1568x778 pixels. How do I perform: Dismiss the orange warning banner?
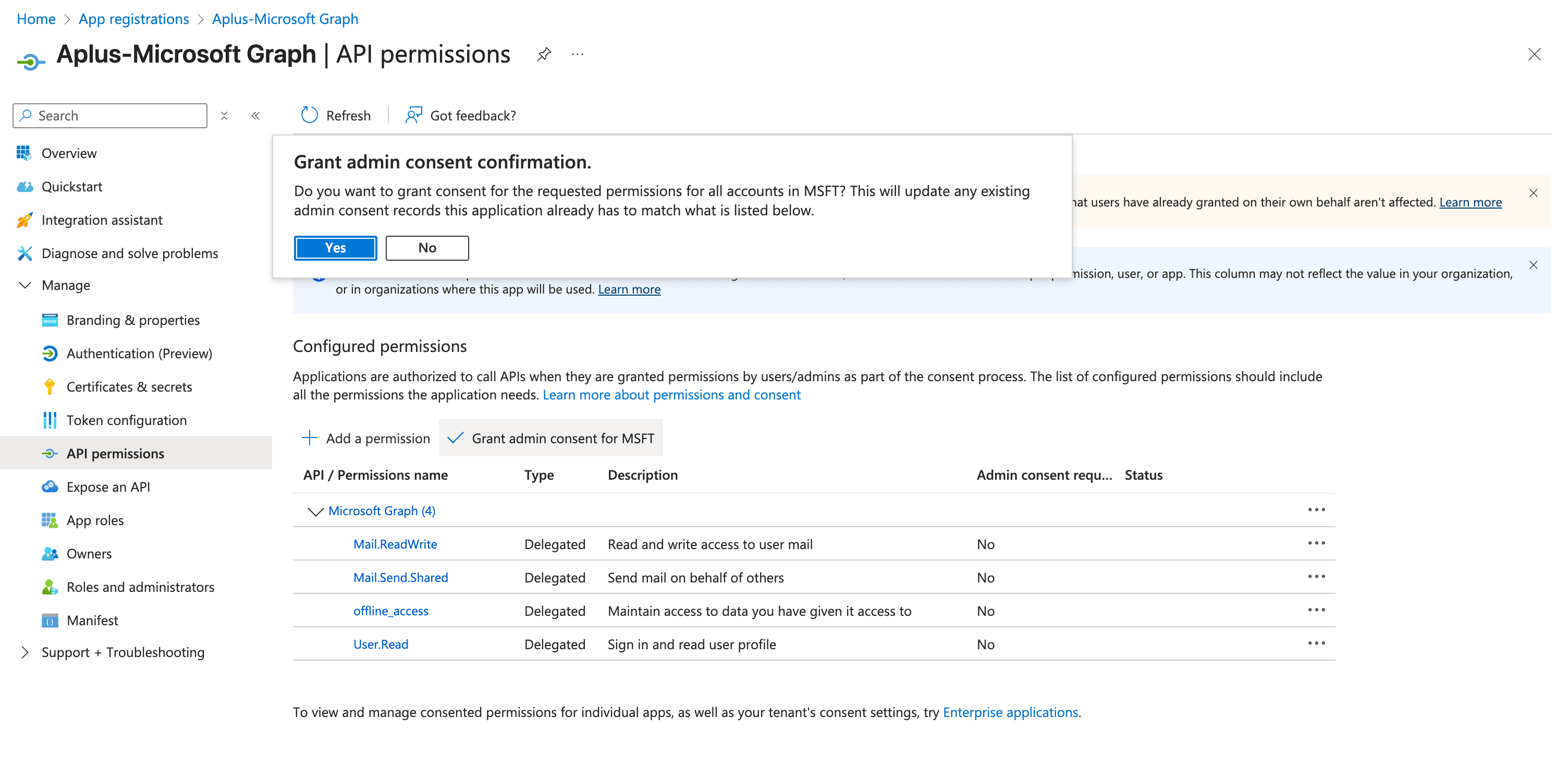tap(1533, 193)
